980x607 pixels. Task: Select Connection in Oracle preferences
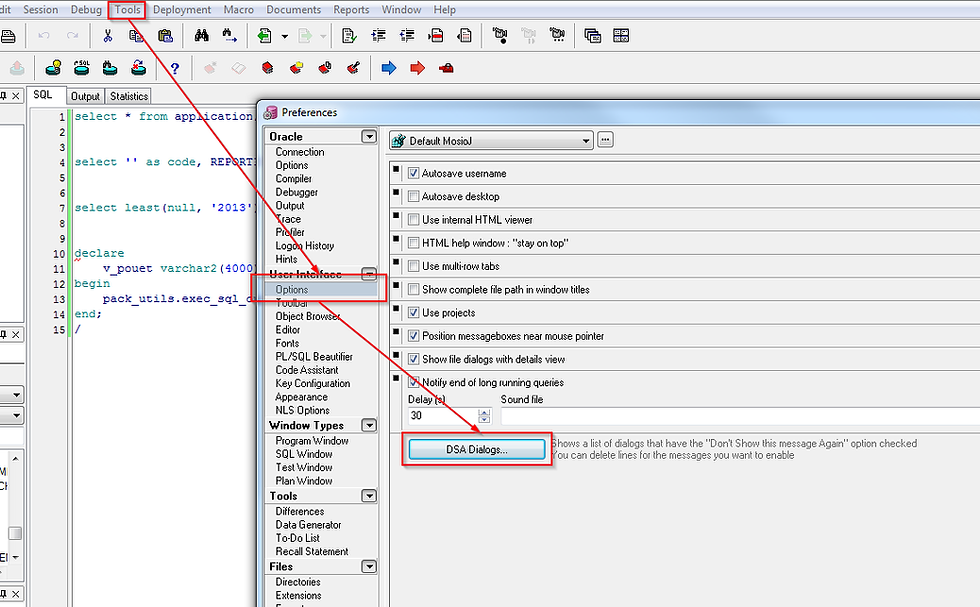click(299, 152)
